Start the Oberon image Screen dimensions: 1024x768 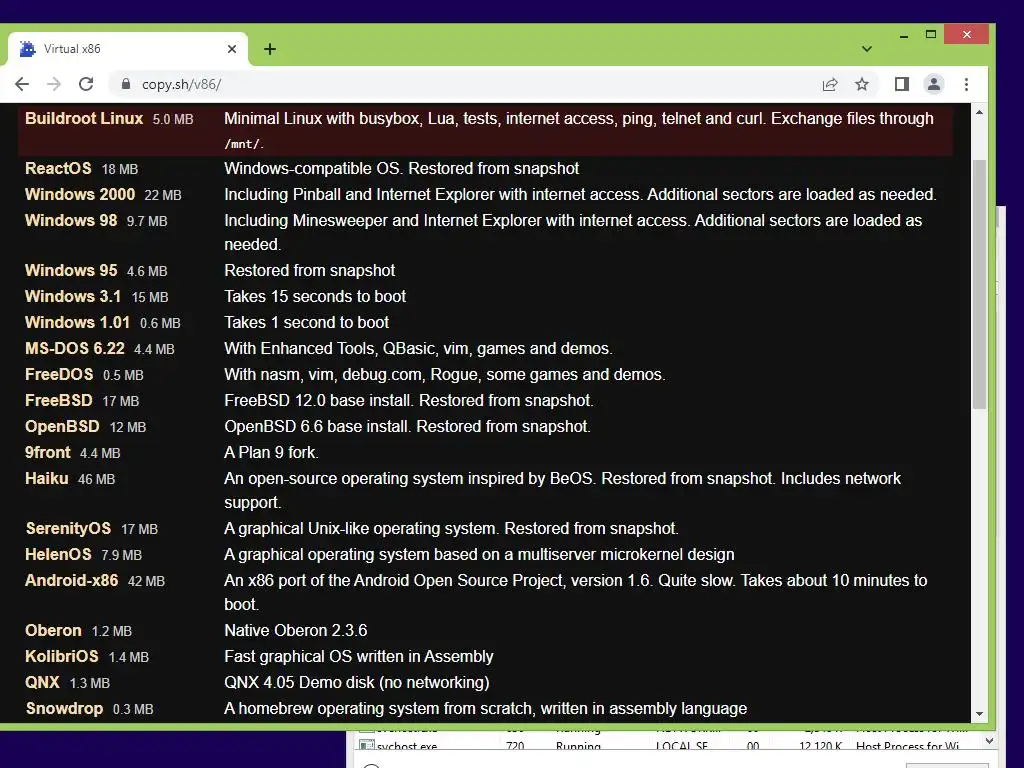tap(54, 631)
